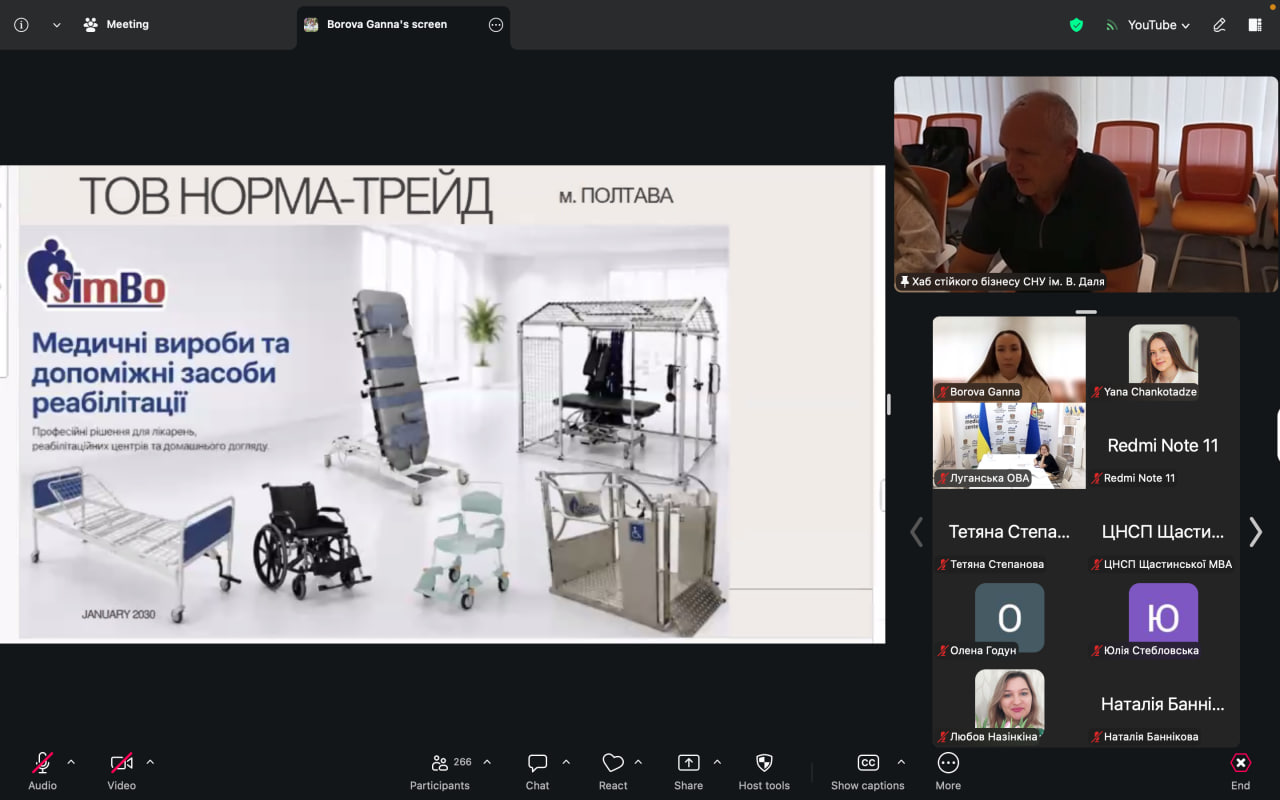The height and width of the screenshot is (800, 1280).
Task: Select Олена Годун's avatar with letter O
Action: tap(1009, 618)
